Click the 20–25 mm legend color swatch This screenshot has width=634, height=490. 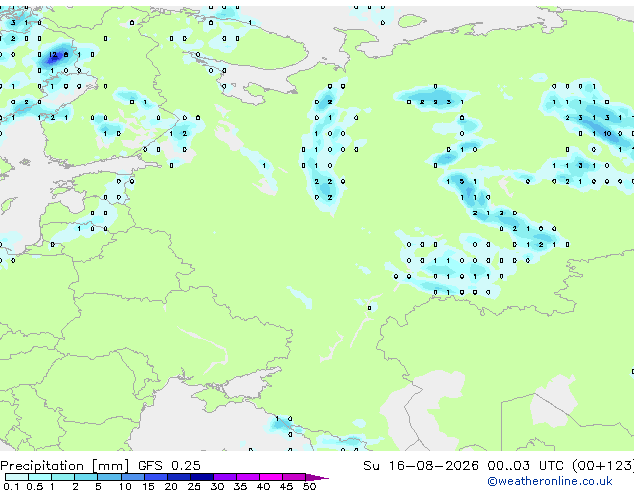[179, 477]
